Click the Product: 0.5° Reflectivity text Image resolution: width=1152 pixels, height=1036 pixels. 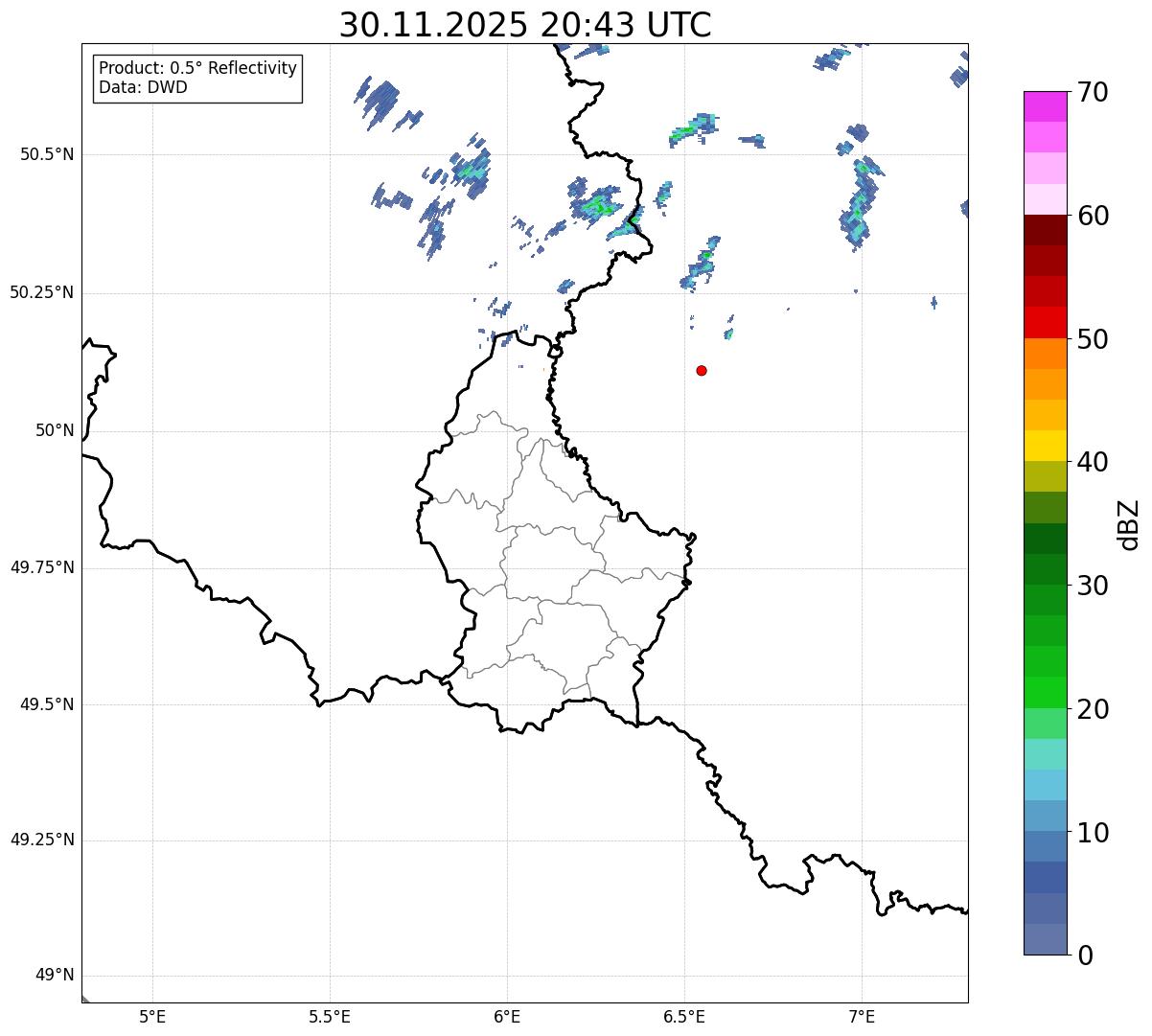(x=197, y=68)
